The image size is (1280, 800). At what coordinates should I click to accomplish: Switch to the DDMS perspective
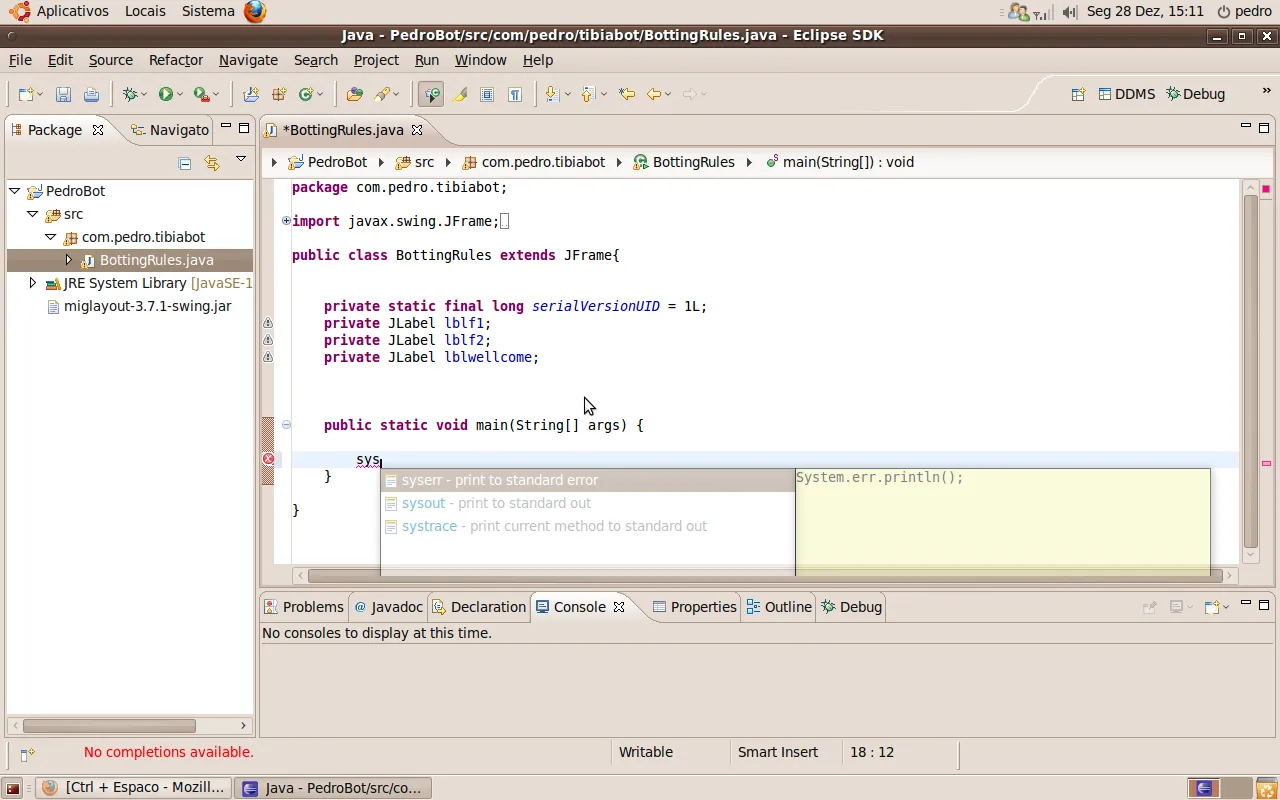click(x=1126, y=94)
